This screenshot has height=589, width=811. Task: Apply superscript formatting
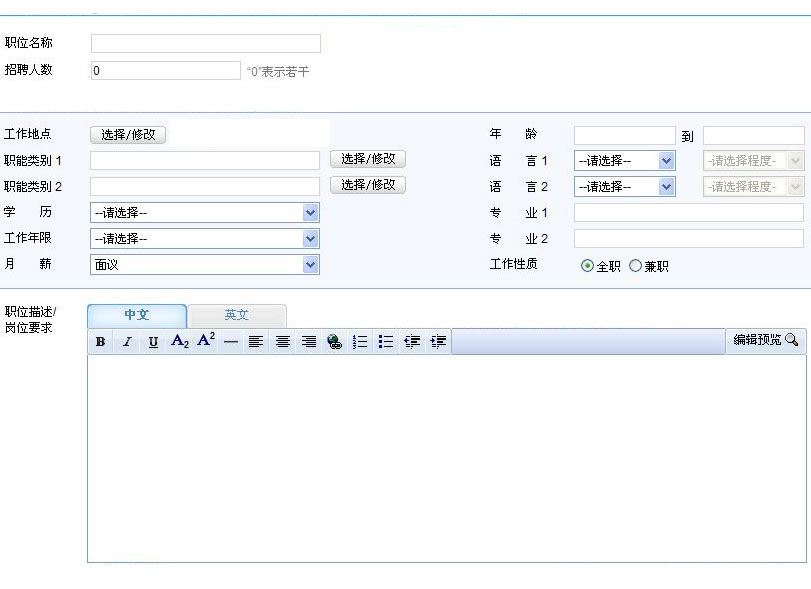[x=206, y=341]
